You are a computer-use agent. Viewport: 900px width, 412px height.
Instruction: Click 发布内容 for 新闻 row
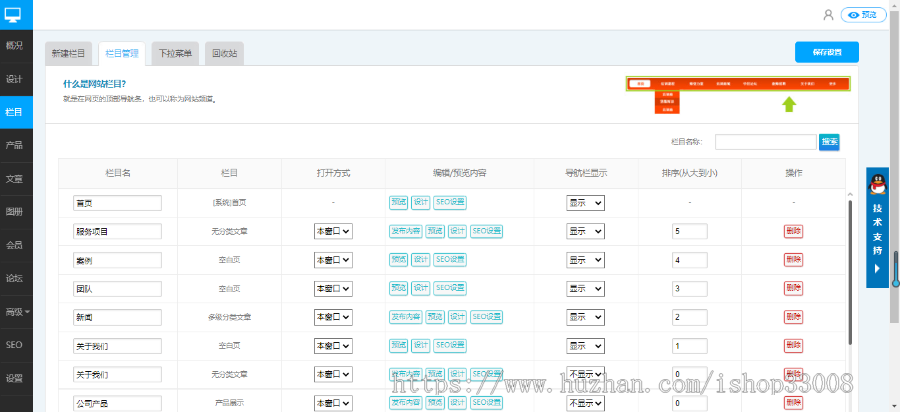pyautogui.click(x=405, y=317)
